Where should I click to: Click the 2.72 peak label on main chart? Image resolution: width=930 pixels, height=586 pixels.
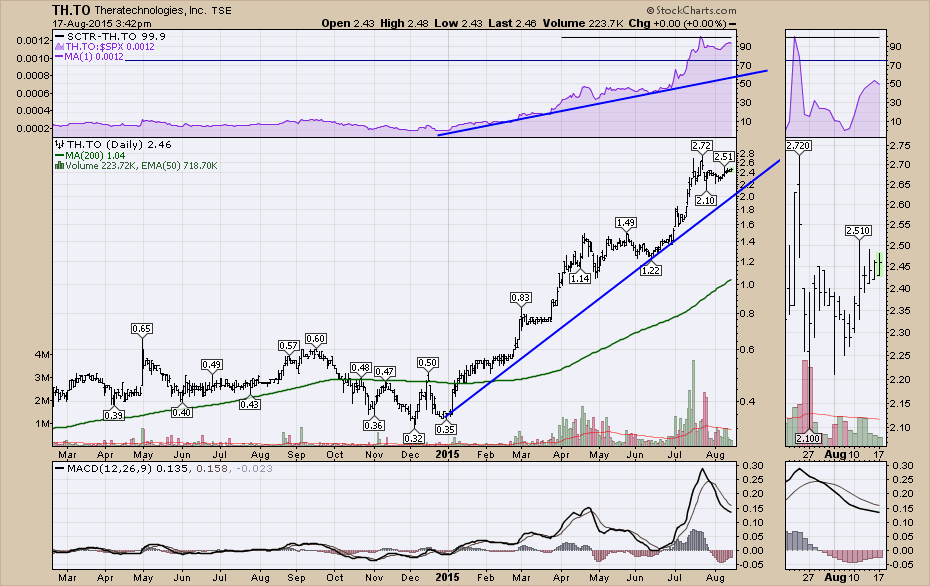702,145
